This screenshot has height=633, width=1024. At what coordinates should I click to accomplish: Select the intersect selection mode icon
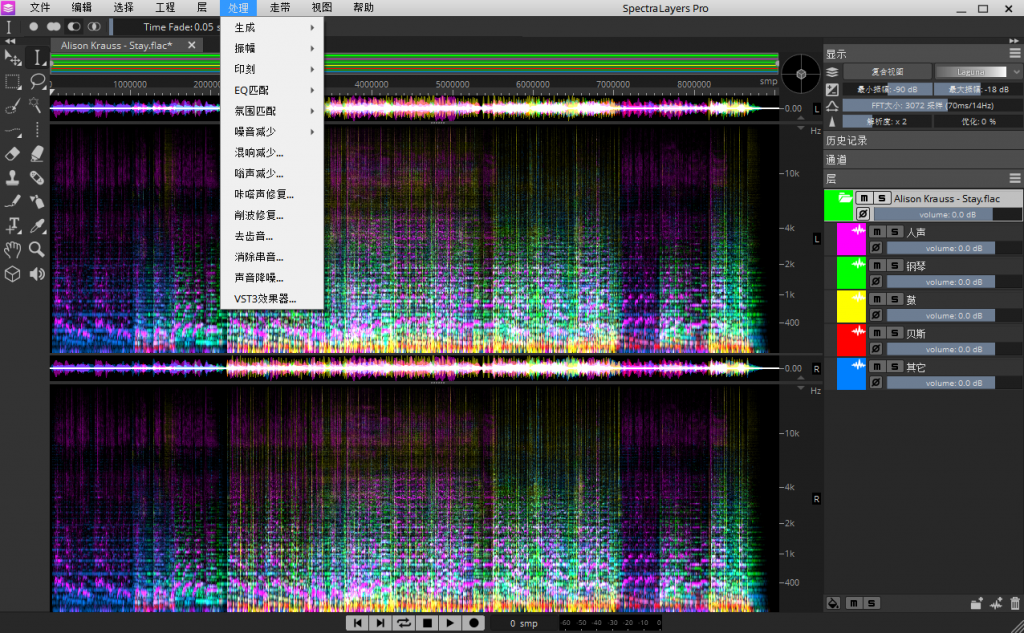pos(94,27)
